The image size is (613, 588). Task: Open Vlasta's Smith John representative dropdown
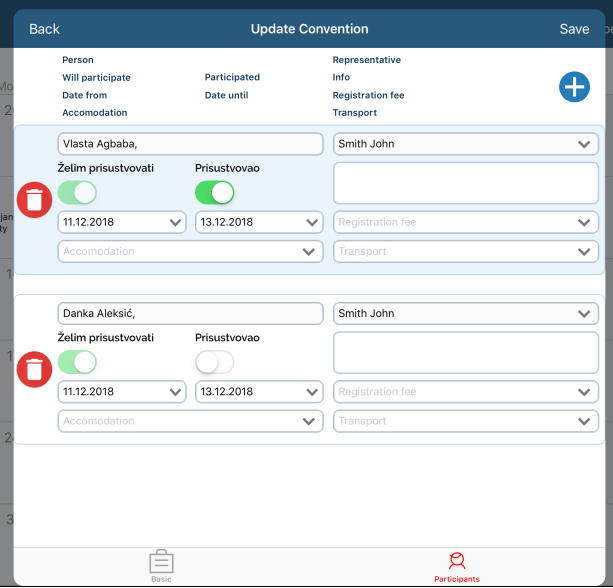tap(465, 144)
